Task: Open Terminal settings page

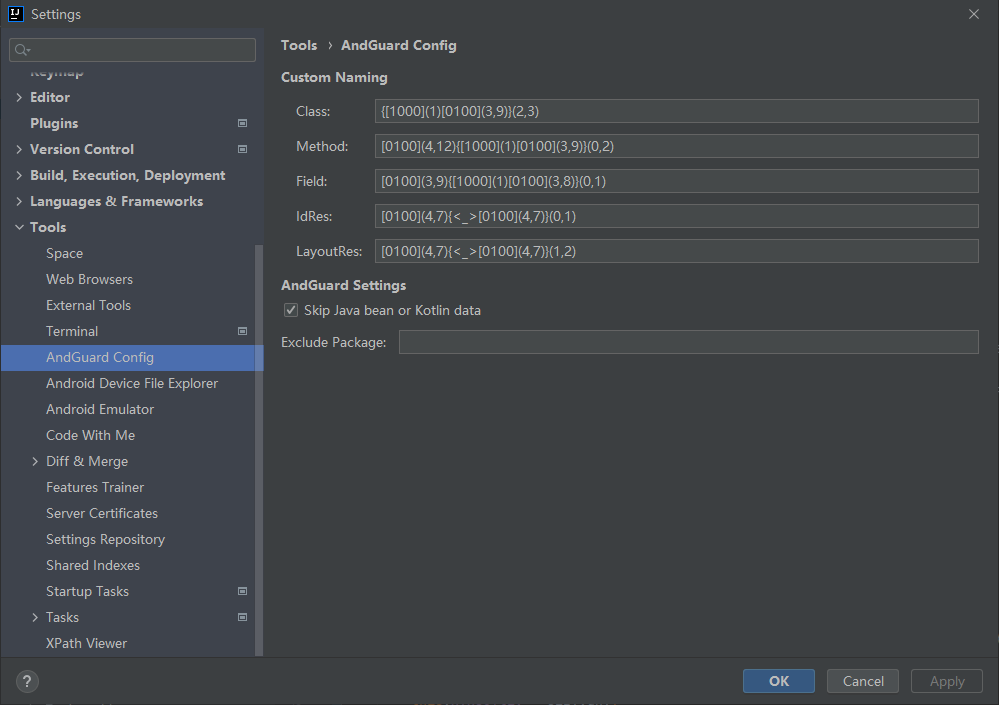Action: [72, 331]
